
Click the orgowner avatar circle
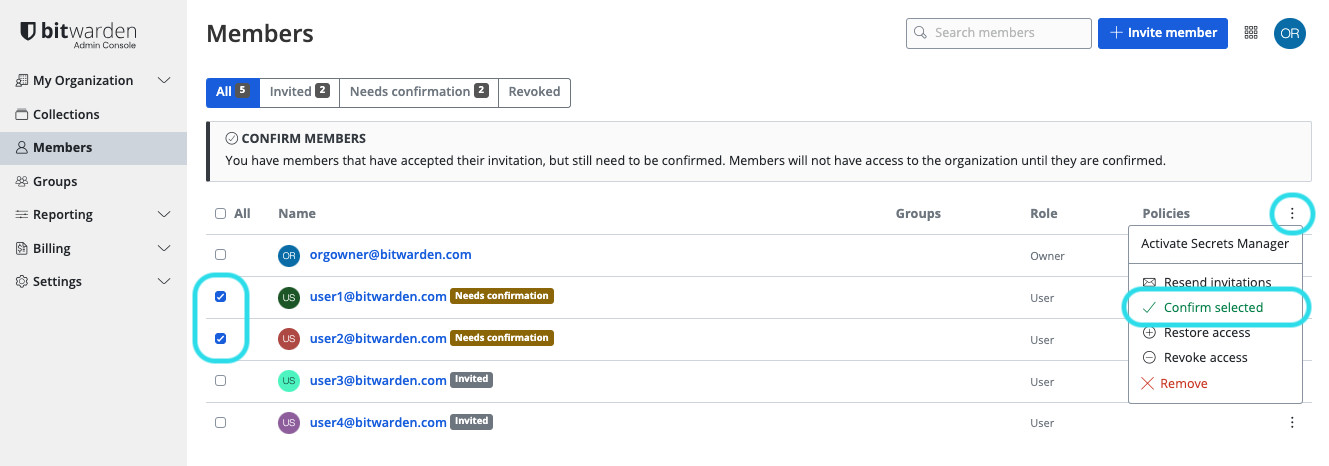[289, 256]
